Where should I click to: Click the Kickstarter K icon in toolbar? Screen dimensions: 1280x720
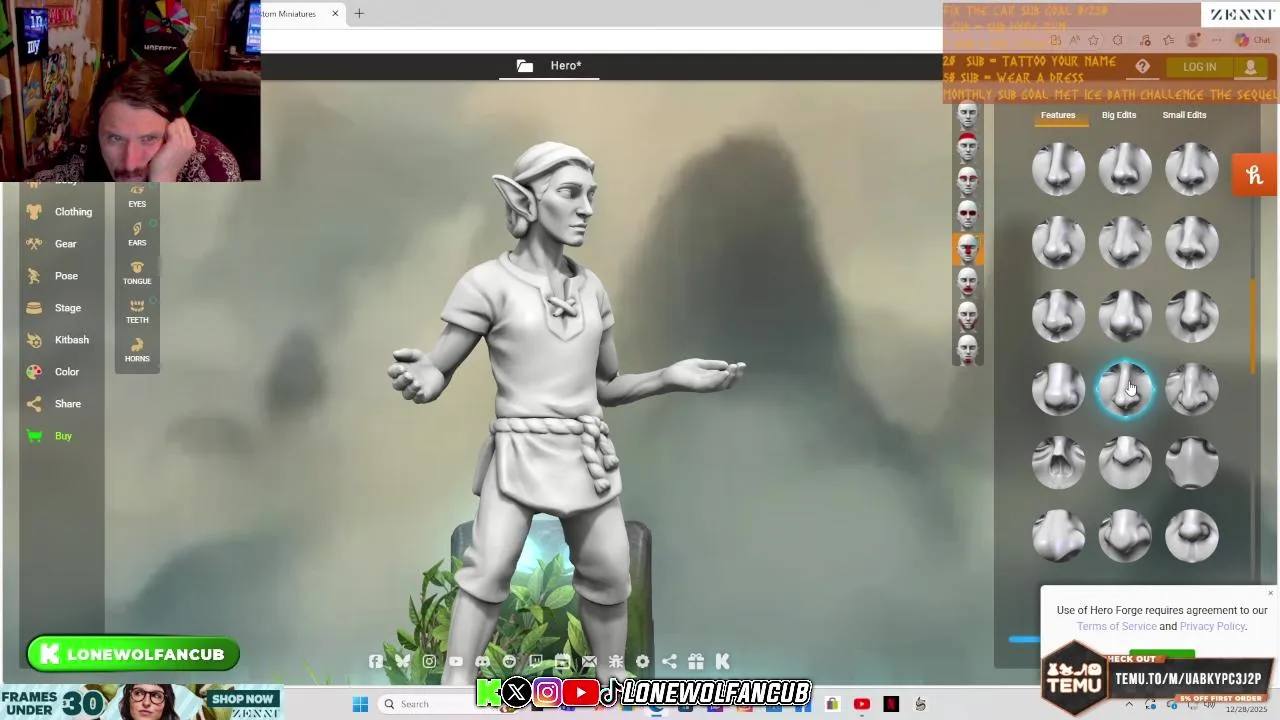(x=722, y=661)
